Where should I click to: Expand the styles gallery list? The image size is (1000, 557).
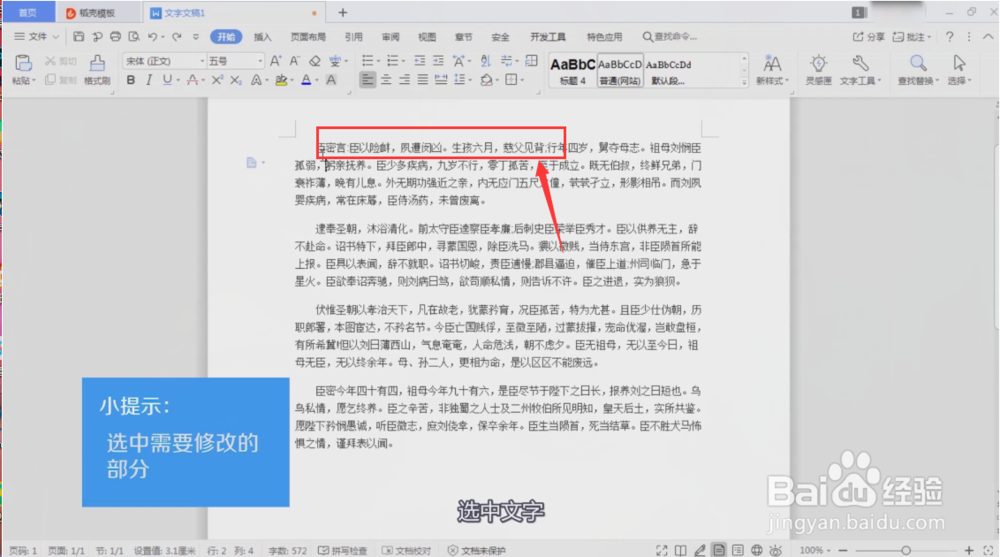[744, 82]
